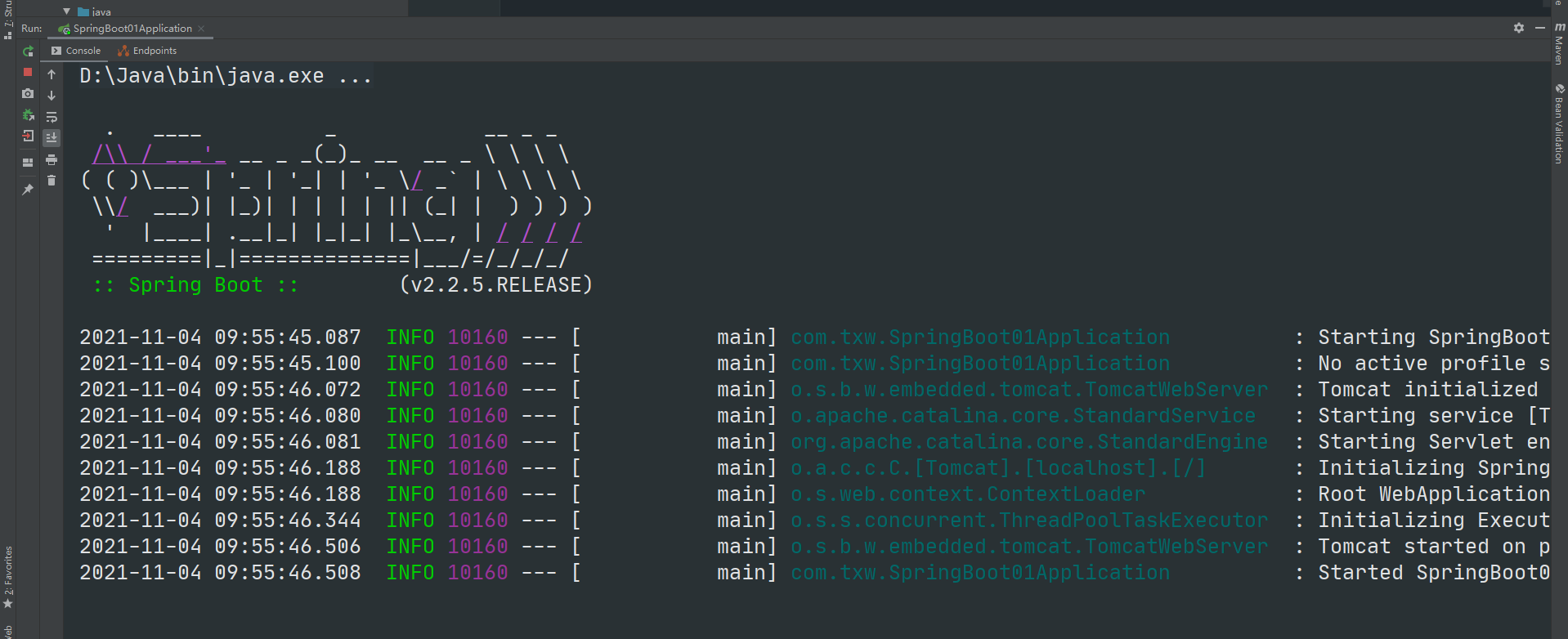Open Run panel settings gear

1519,28
